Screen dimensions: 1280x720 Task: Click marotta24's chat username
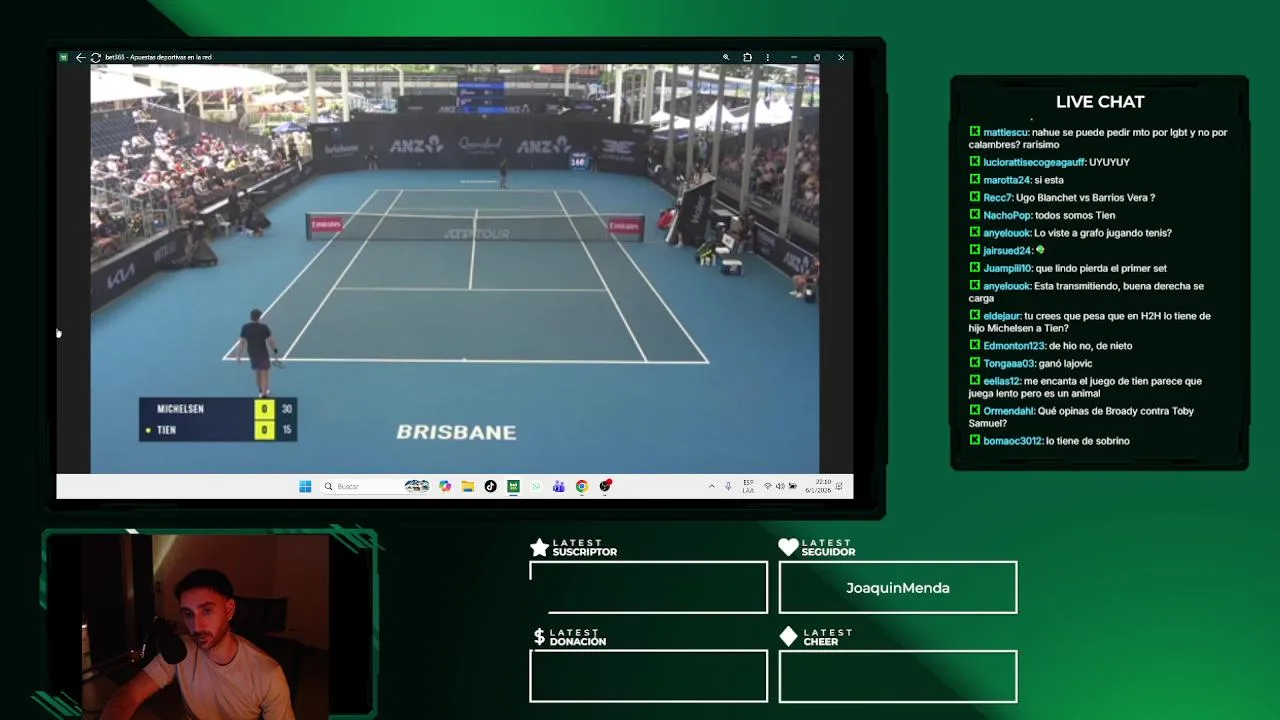(1006, 180)
